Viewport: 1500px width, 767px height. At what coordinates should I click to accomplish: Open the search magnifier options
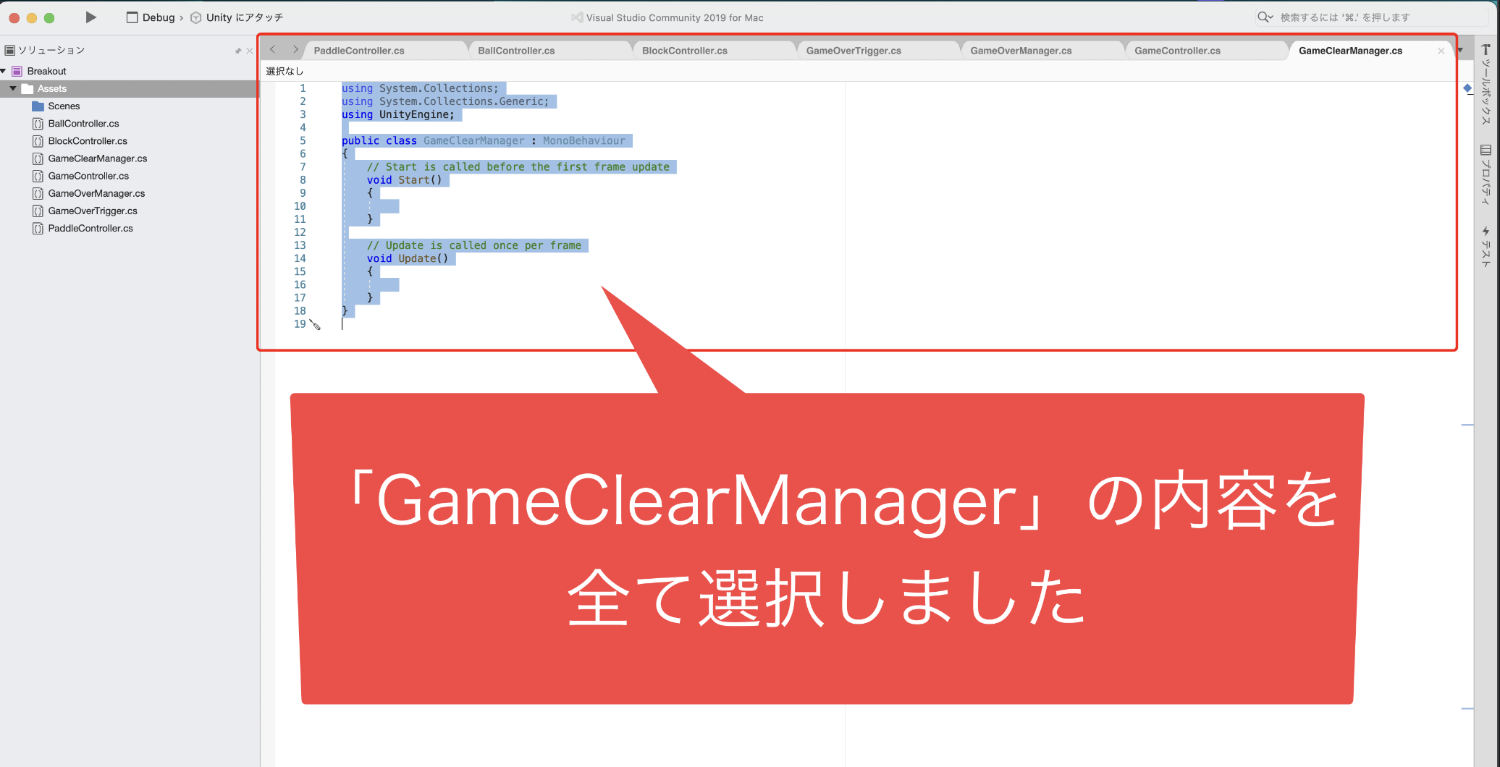[x=1266, y=18]
